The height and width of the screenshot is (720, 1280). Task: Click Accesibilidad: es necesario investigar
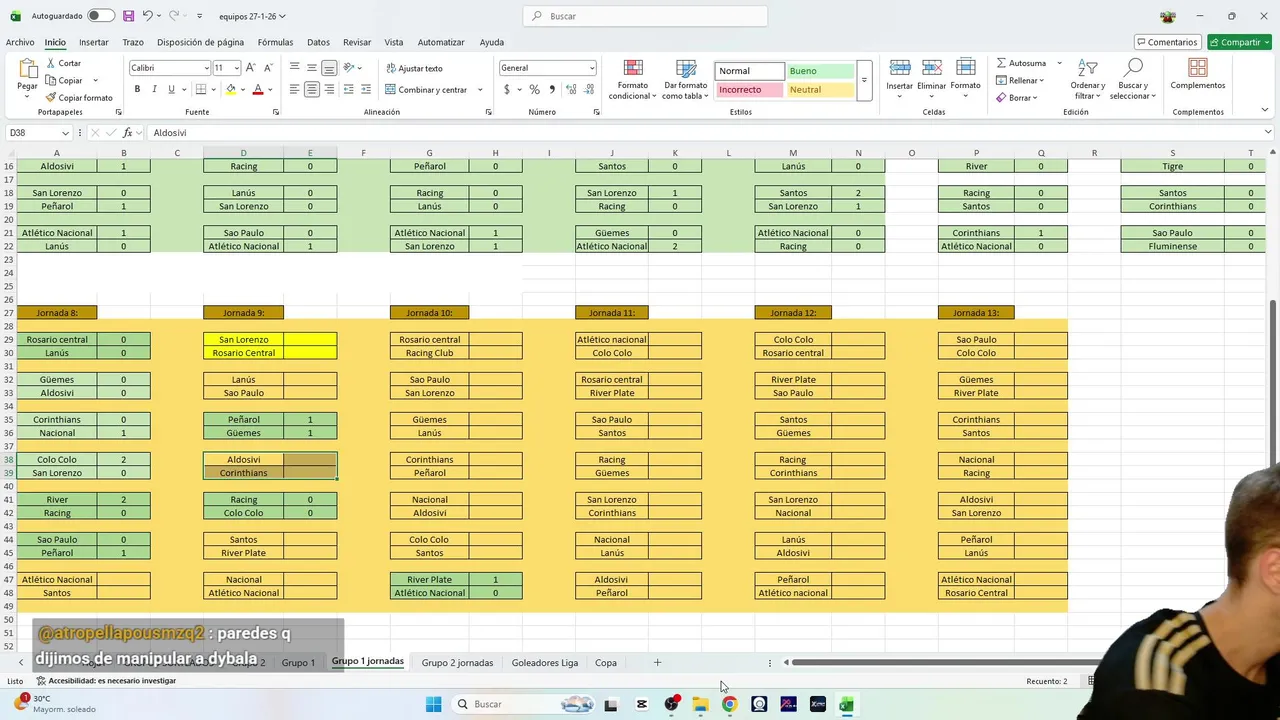[105, 681]
